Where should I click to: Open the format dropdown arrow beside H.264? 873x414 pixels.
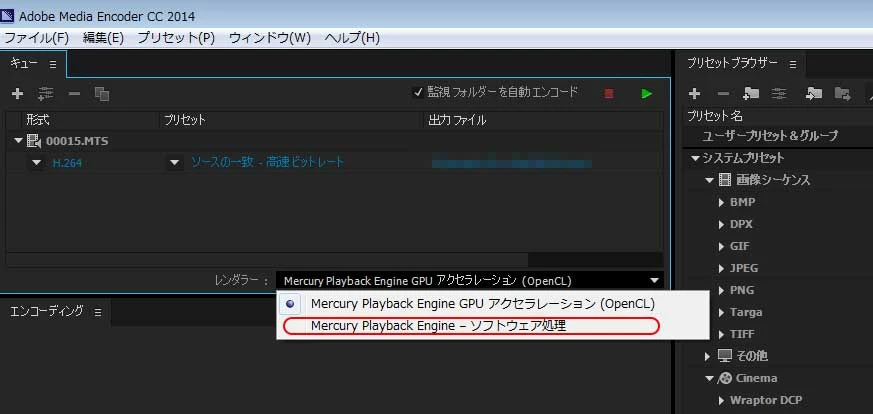tap(37, 162)
